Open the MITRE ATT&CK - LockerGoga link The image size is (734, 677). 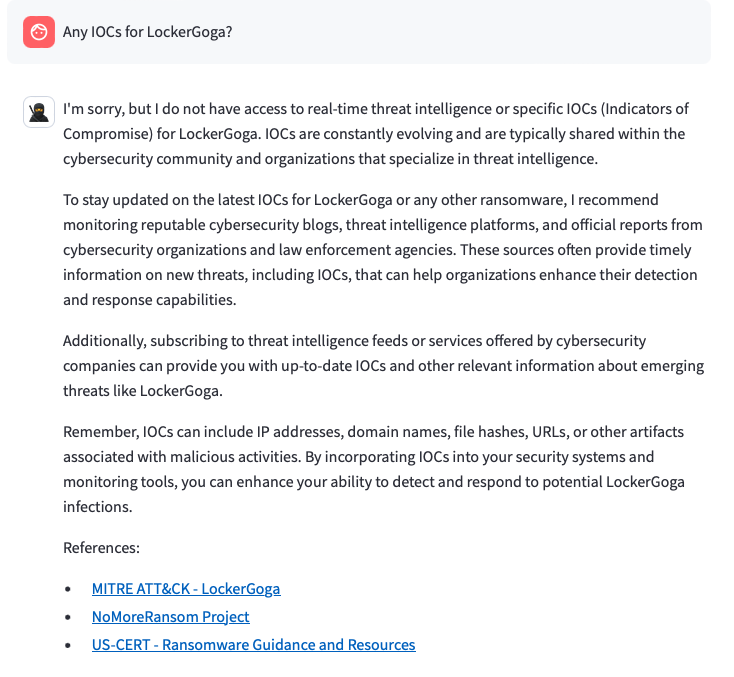tap(186, 589)
